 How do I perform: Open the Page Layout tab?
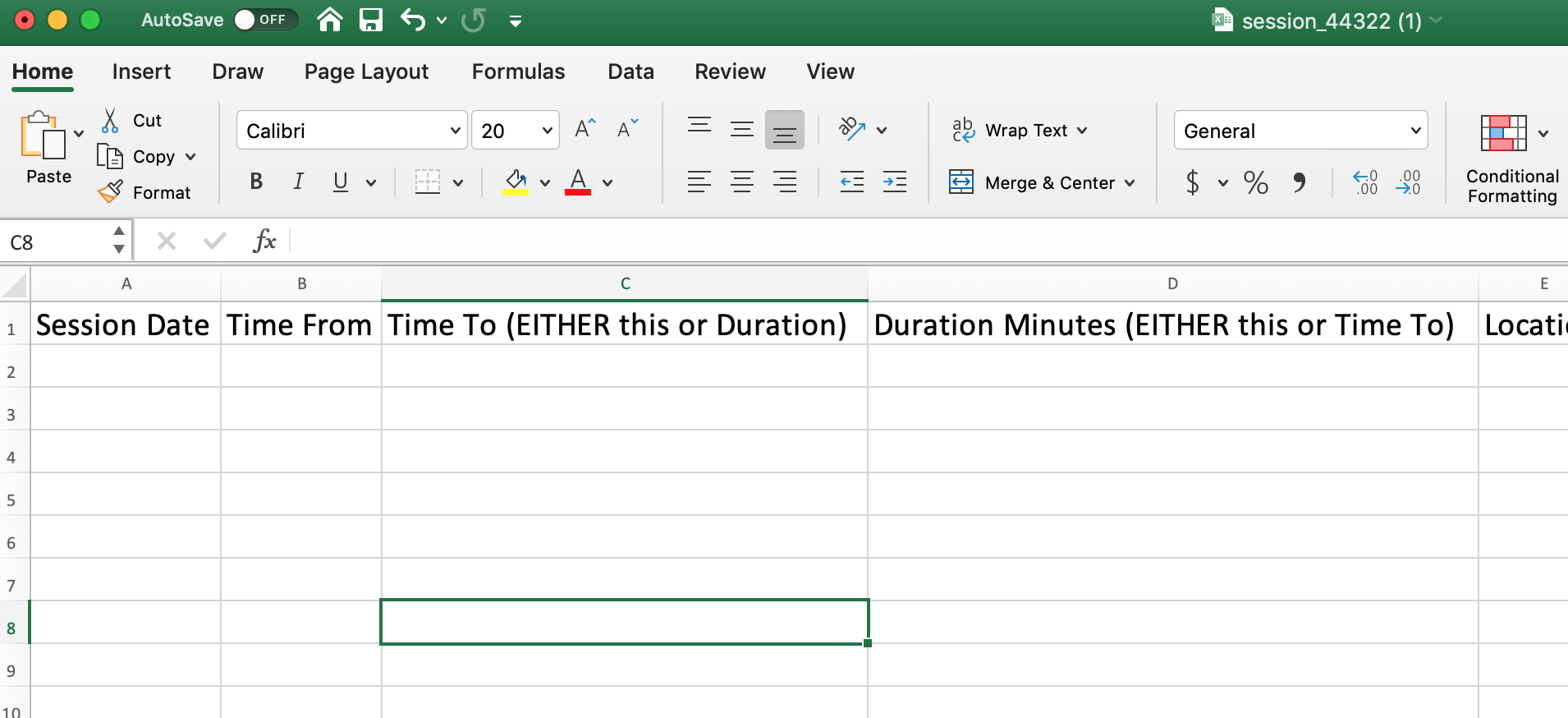[366, 71]
